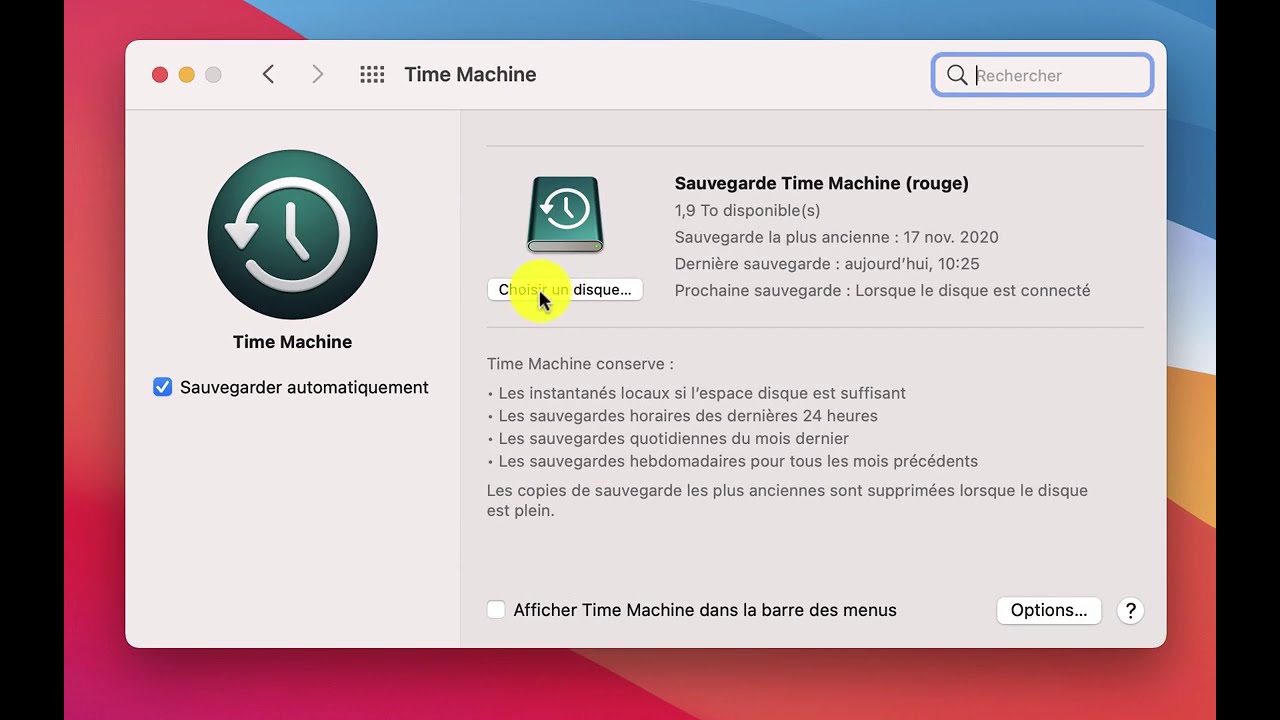Focus the Rechercher search field
Image resolution: width=1280 pixels, height=720 pixels.
click(x=1042, y=75)
